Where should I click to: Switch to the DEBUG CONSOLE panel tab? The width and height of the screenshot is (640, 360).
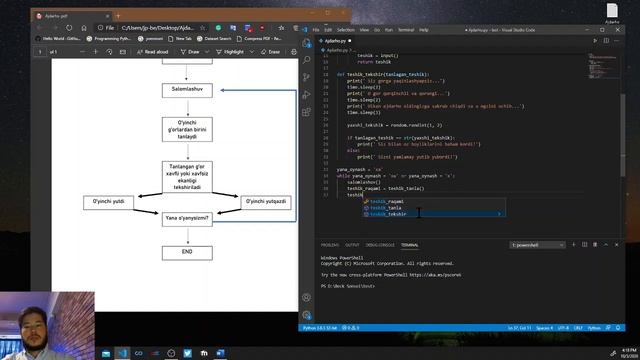pyautogui.click(x=380, y=245)
